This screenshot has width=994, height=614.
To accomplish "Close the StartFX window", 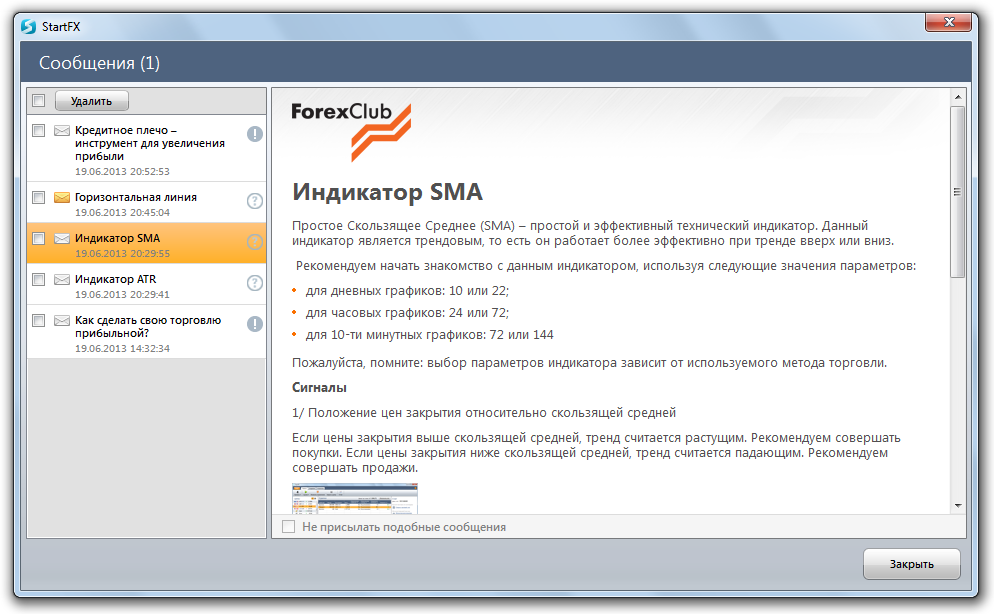I will coord(948,22).
